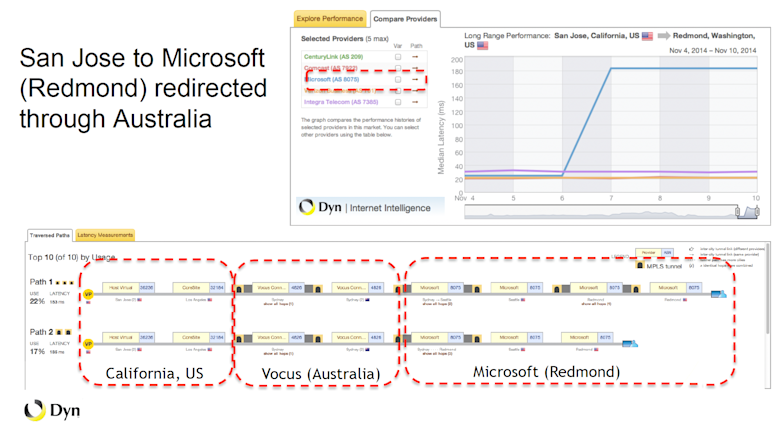Click the flag under the final Path 1 Redmond hop

pos(685,300)
